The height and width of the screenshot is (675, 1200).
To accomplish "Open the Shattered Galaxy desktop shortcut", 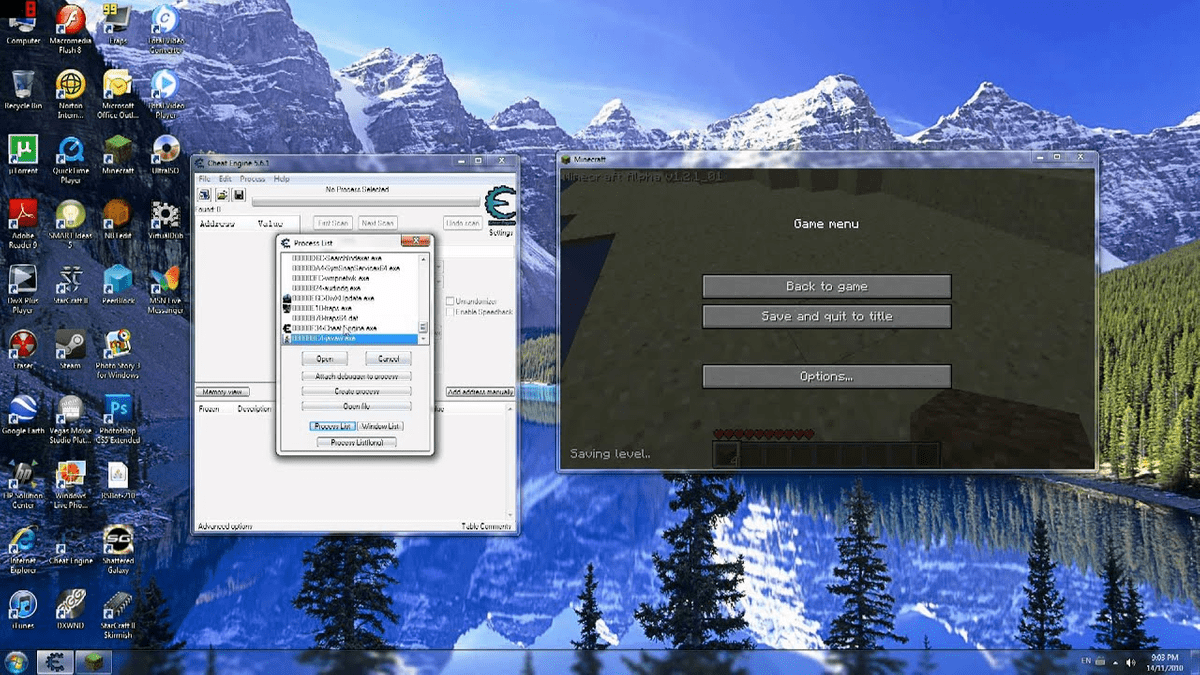I will (x=118, y=549).
